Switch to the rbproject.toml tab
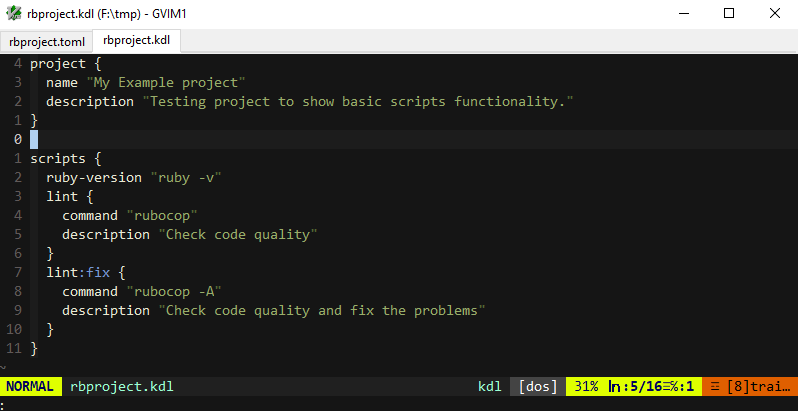 click(x=46, y=41)
